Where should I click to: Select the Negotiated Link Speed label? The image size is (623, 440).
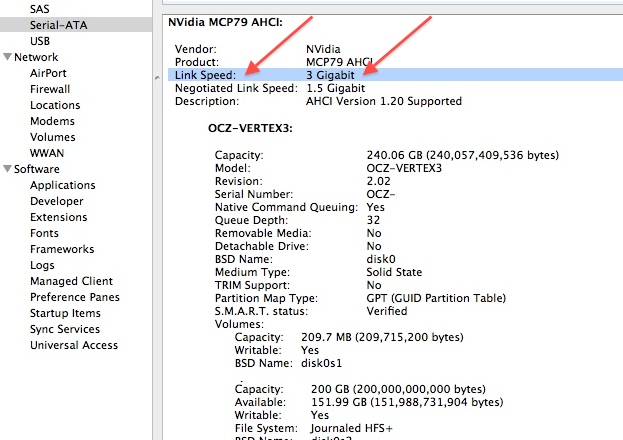click(236, 88)
